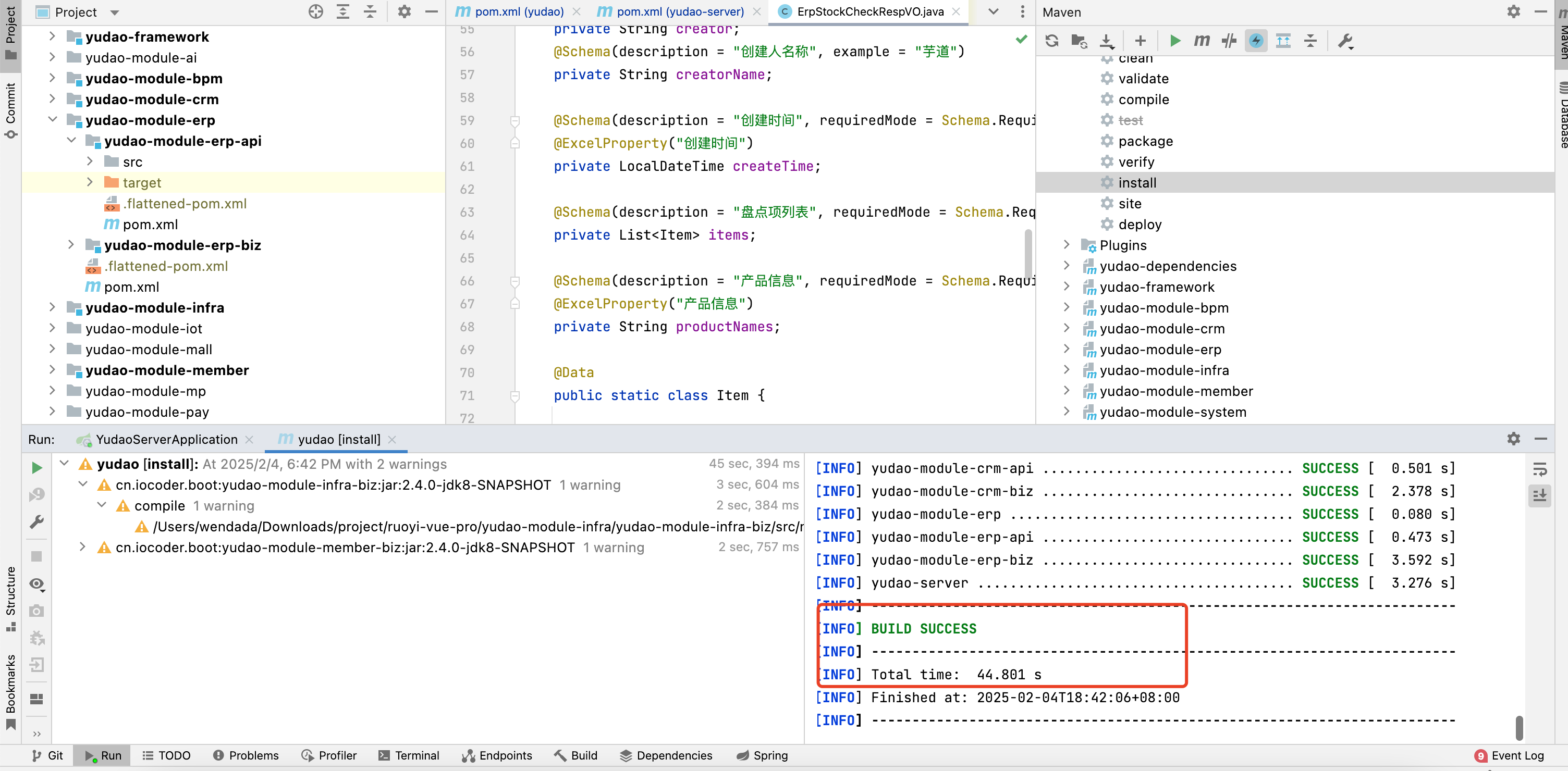Screen dimensions: 1568x771
Task: Execute Maven goal (m icon)
Action: point(1202,41)
